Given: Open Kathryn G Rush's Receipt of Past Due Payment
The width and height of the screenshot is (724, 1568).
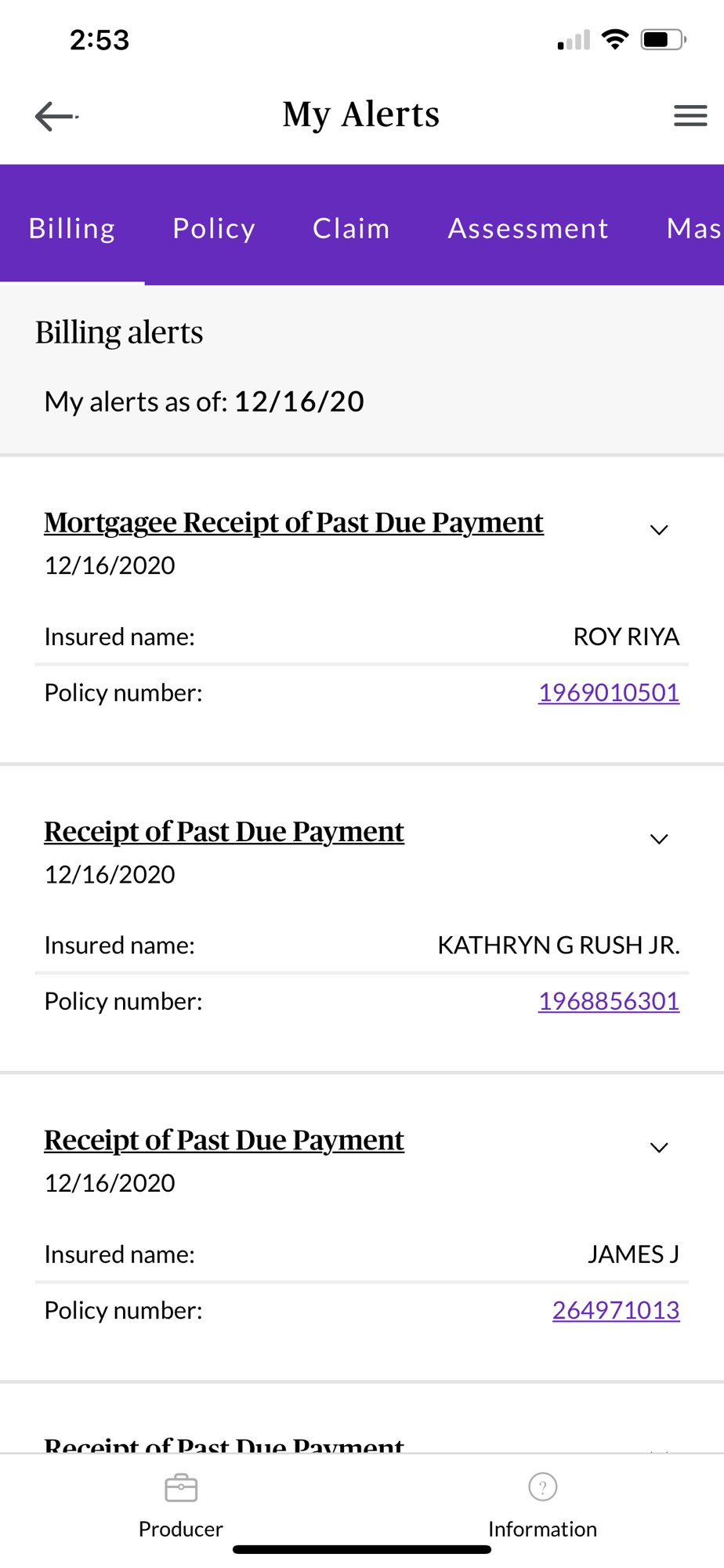Looking at the screenshot, I should click(x=223, y=831).
